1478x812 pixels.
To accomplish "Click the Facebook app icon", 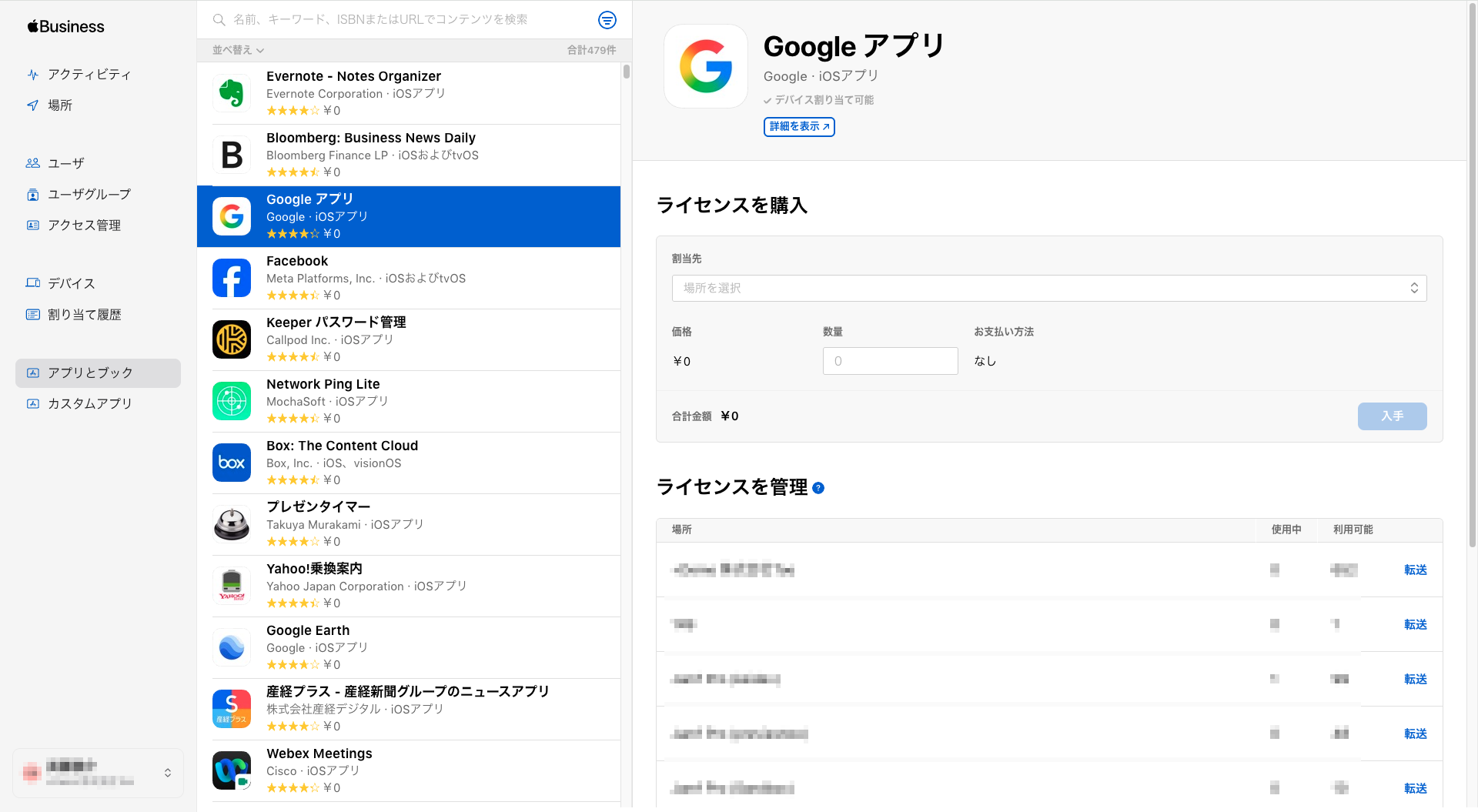I will coord(232,278).
